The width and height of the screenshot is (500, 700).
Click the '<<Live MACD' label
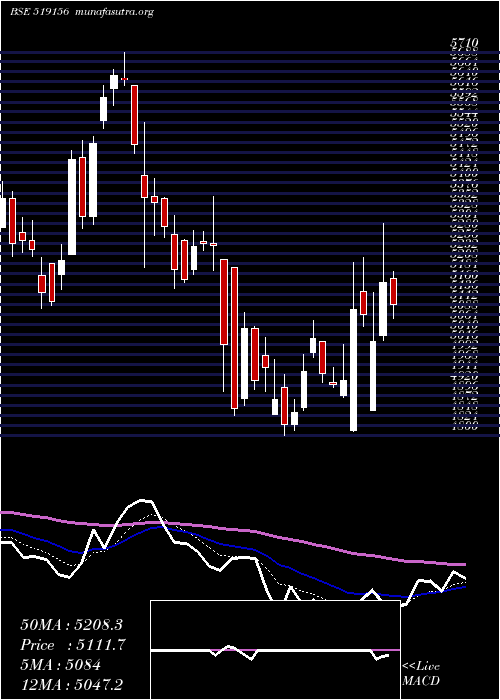(x=421, y=674)
